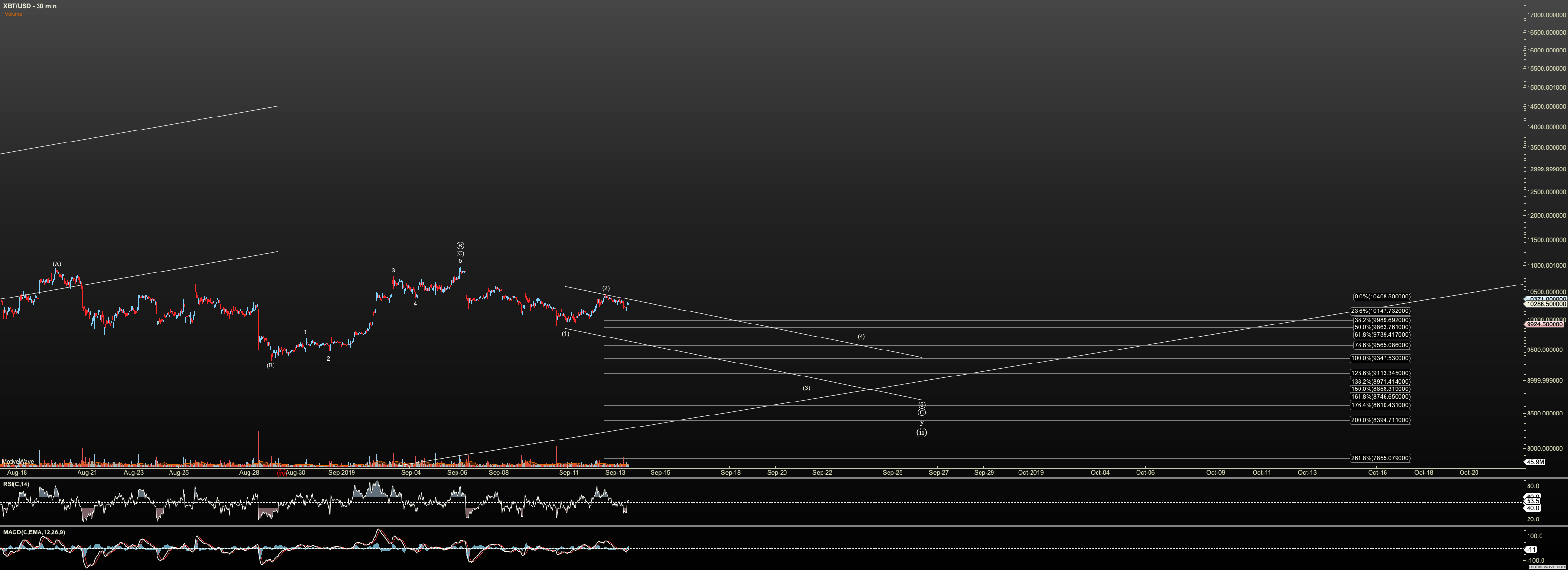
Task: Click the (A) wave label near Aug-21
Action: [57, 264]
